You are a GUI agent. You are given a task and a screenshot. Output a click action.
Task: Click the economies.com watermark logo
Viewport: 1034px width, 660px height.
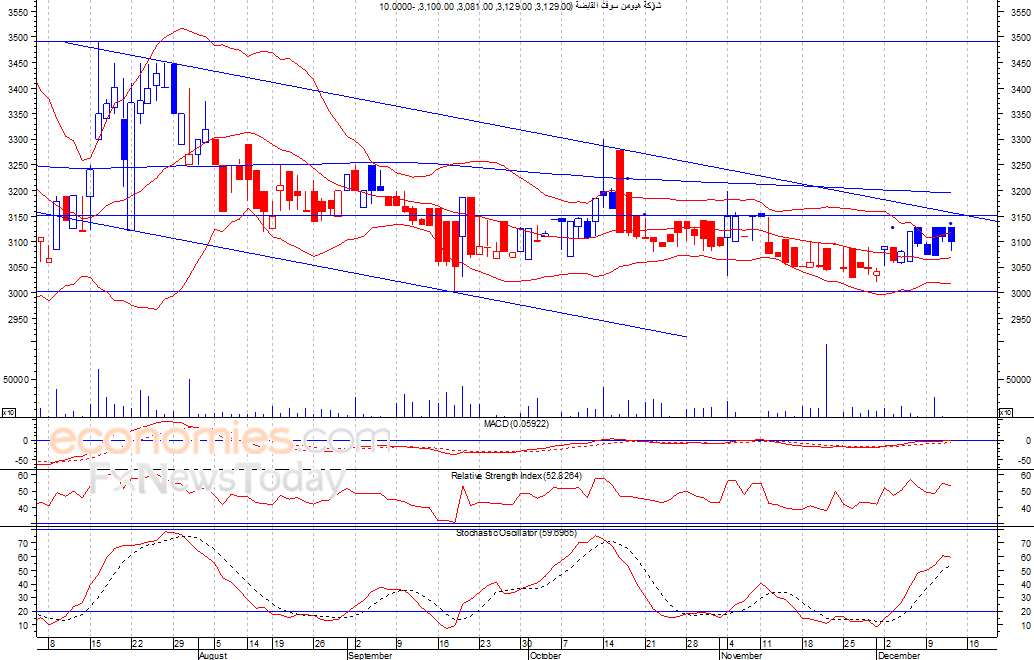click(220, 440)
